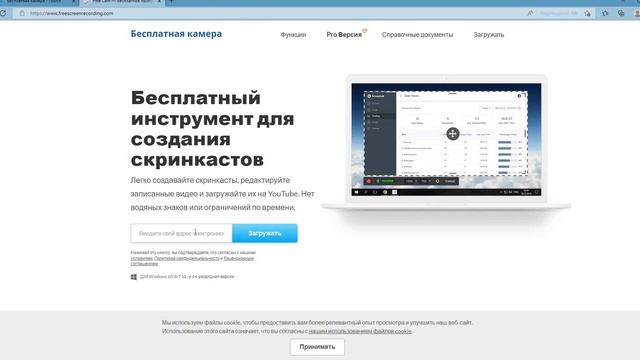Open the browser favorites star icon

[x=605, y=13]
